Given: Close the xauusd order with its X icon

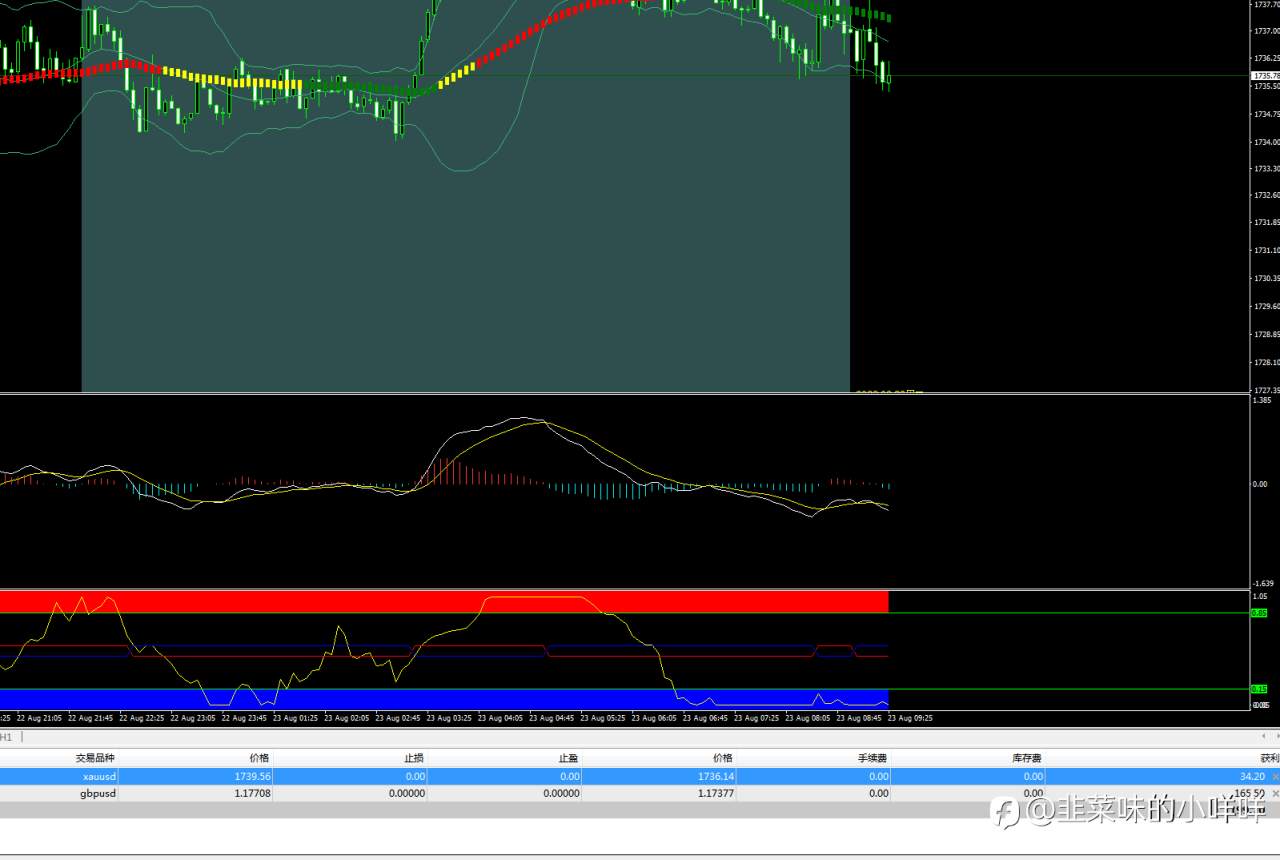Looking at the screenshot, I should point(1274,776).
